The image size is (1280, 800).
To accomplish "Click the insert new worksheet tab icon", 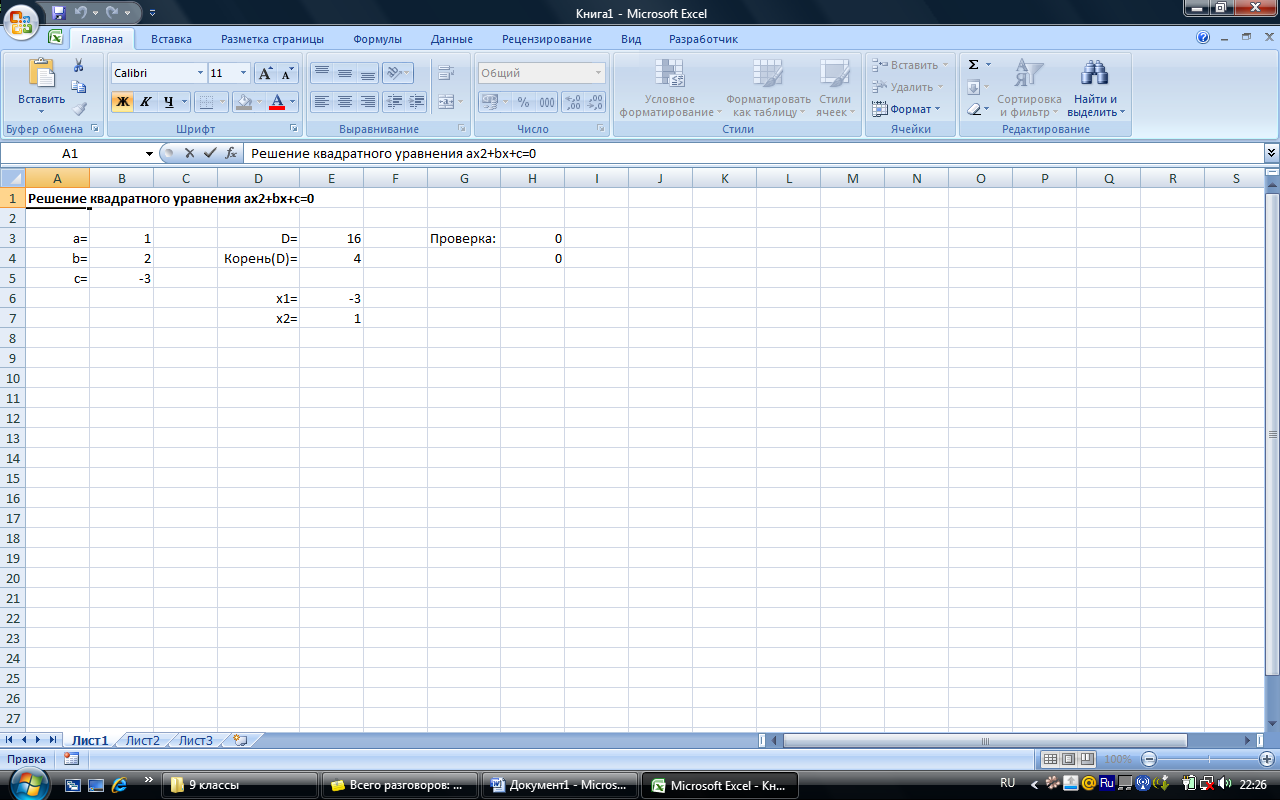I will [x=239, y=740].
